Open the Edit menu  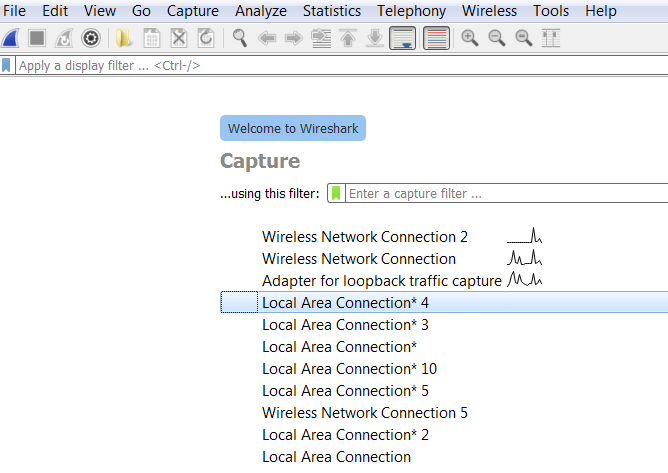(55, 11)
